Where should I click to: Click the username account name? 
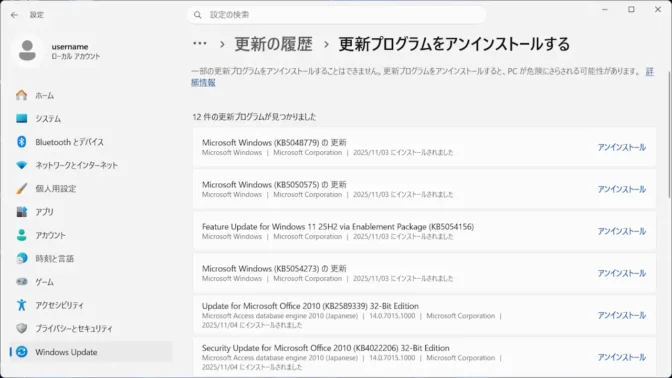70,46
